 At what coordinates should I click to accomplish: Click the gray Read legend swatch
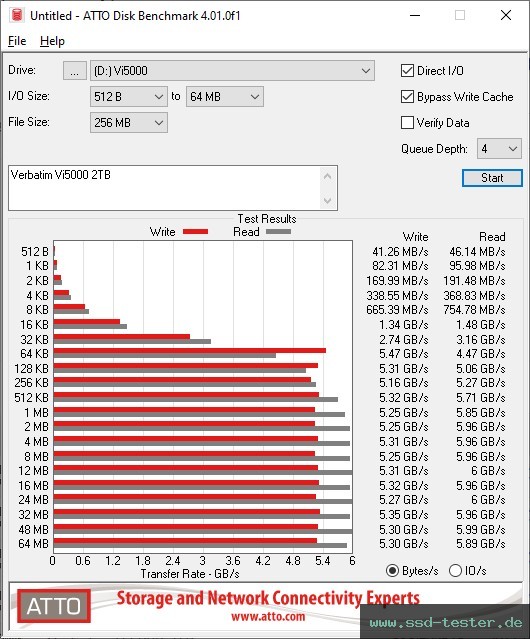278,231
